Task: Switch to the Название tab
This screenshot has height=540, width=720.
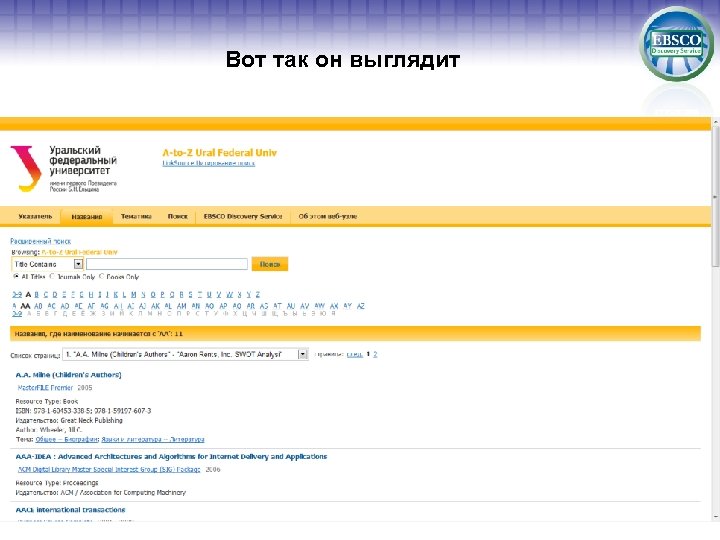Action: pos(87,217)
